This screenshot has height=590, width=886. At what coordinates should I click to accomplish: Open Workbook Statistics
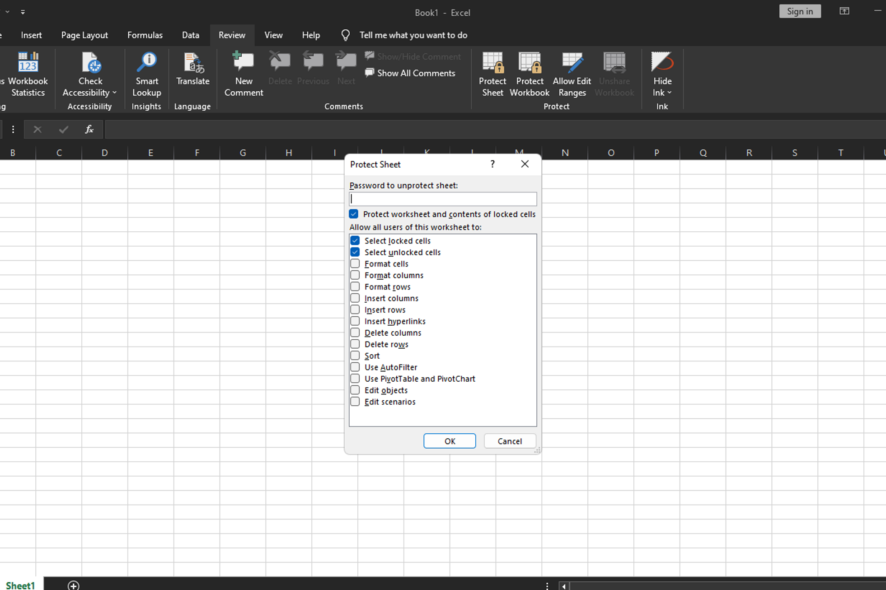point(28,75)
